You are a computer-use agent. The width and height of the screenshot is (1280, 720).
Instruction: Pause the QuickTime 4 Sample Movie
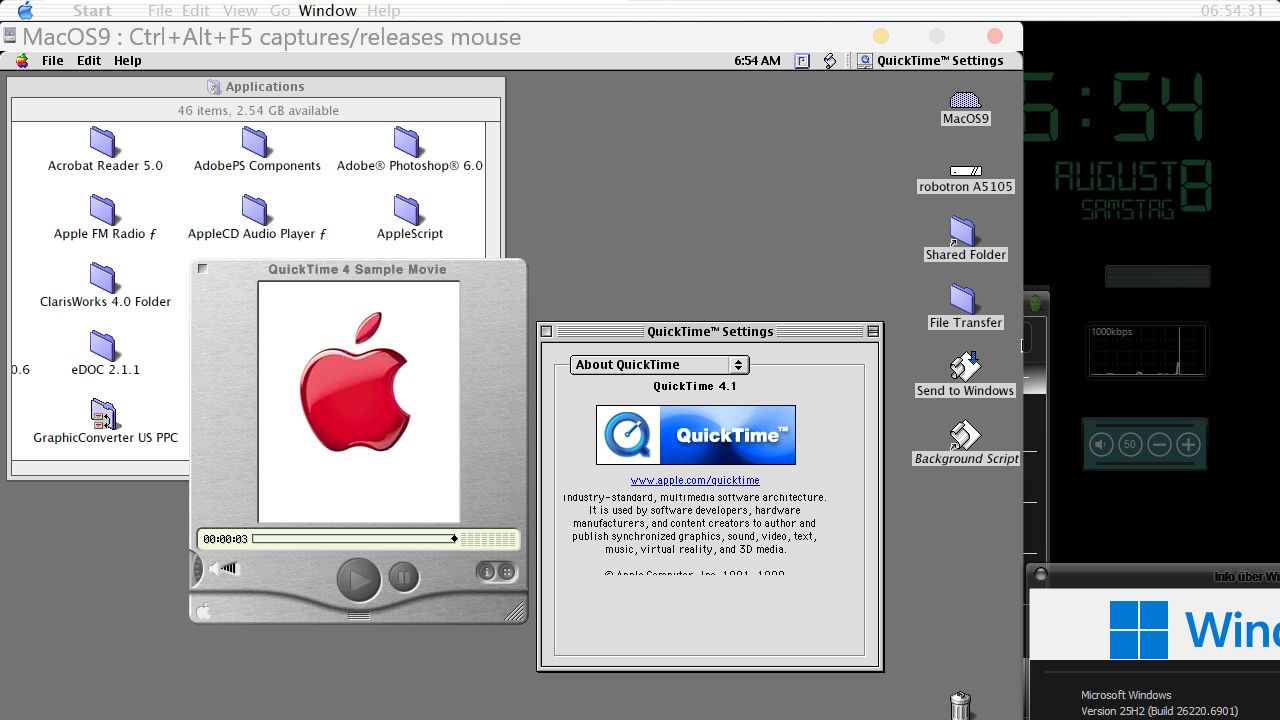[x=404, y=577]
